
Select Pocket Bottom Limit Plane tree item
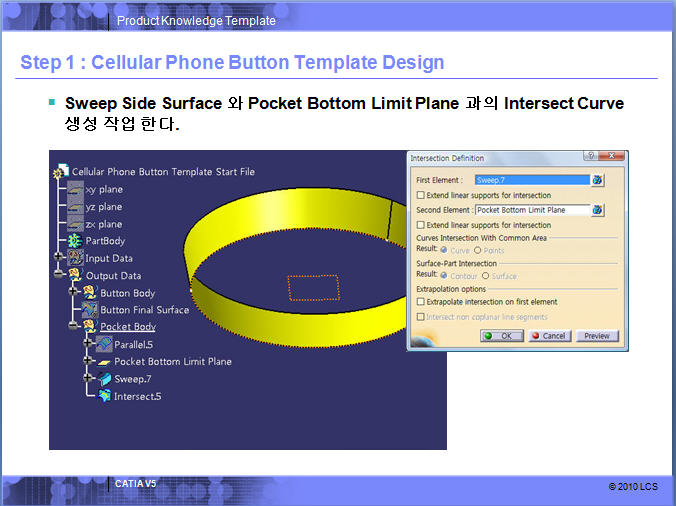point(172,362)
